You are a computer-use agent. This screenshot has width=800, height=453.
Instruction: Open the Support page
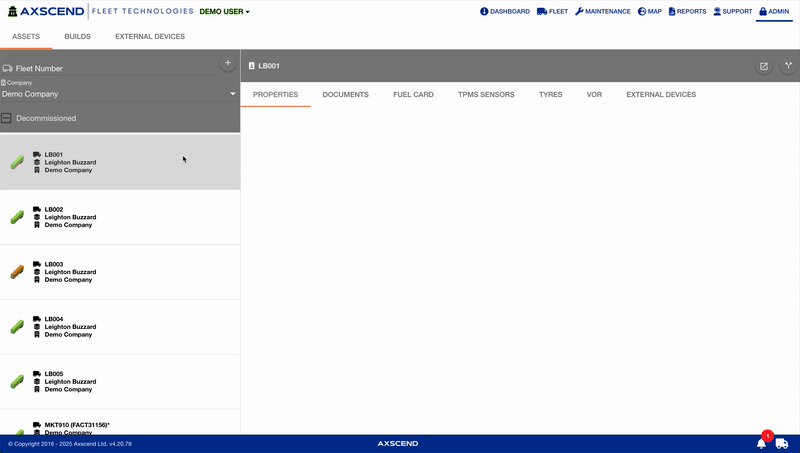click(732, 12)
